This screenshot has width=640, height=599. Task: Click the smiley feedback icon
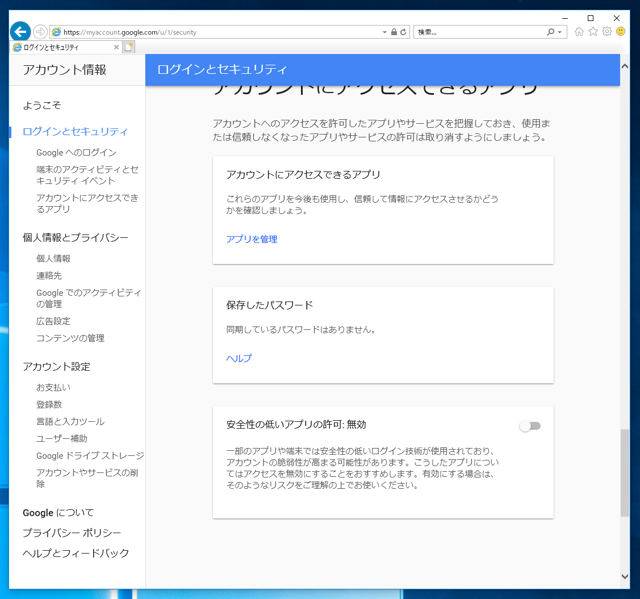(620, 31)
